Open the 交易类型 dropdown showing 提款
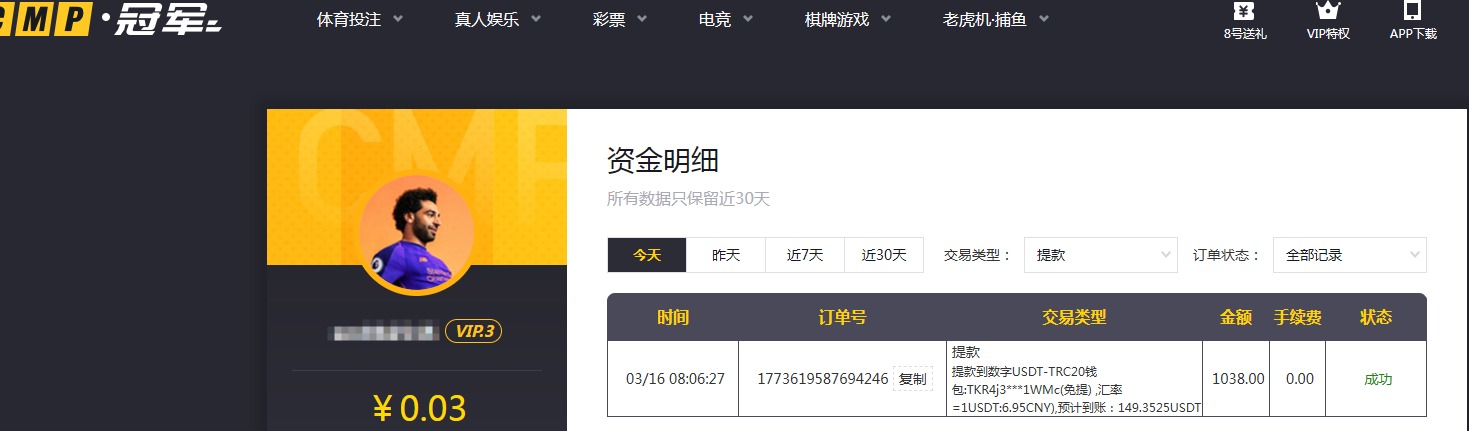 pyautogui.click(x=1101, y=255)
